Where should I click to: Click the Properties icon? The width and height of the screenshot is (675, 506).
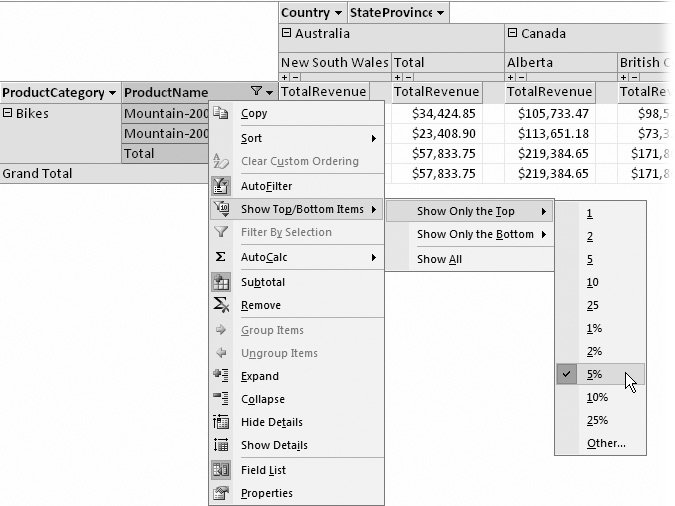221,493
